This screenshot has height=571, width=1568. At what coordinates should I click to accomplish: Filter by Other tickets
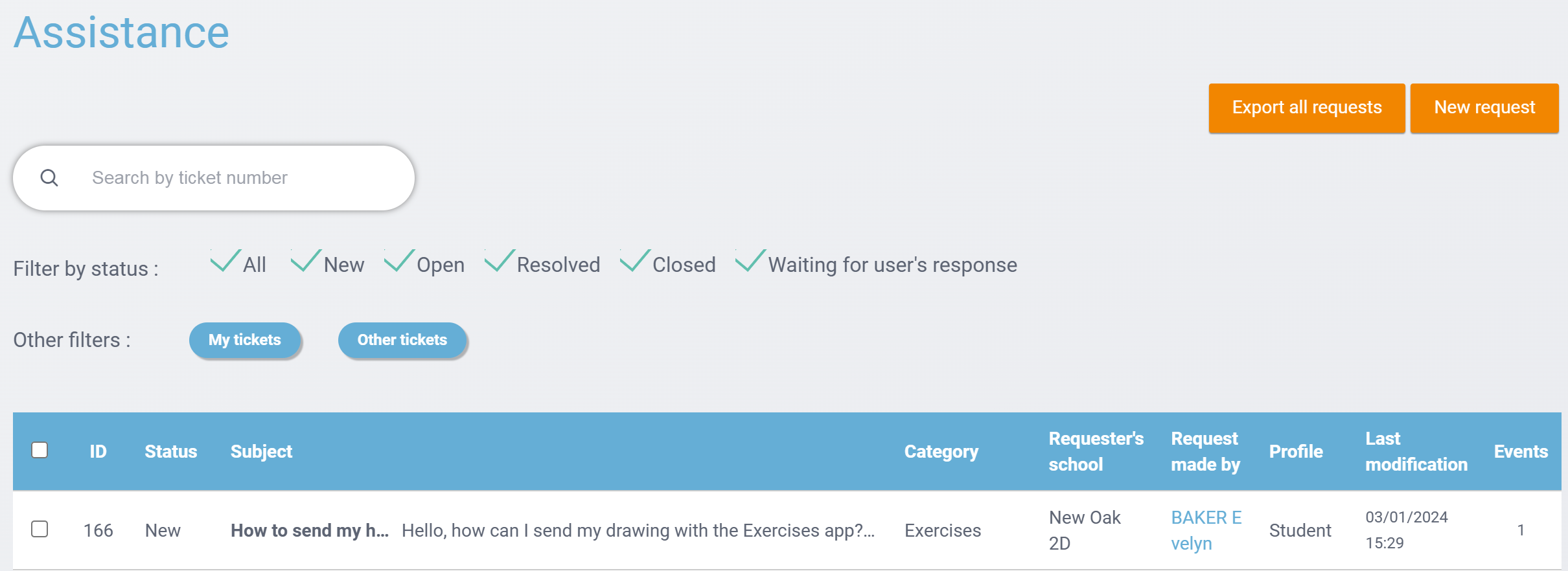pos(402,340)
